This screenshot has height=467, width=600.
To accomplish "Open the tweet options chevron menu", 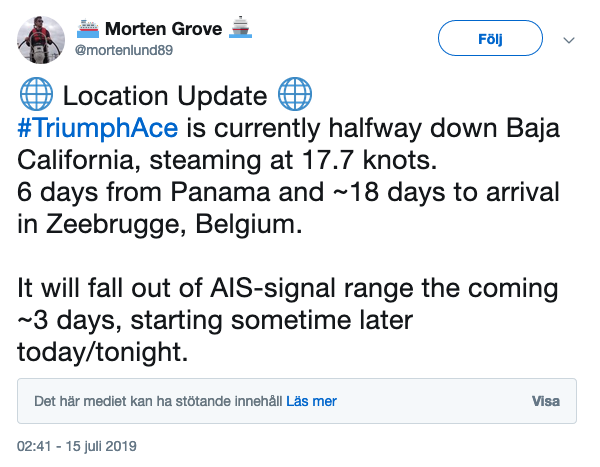I will coord(569,41).
